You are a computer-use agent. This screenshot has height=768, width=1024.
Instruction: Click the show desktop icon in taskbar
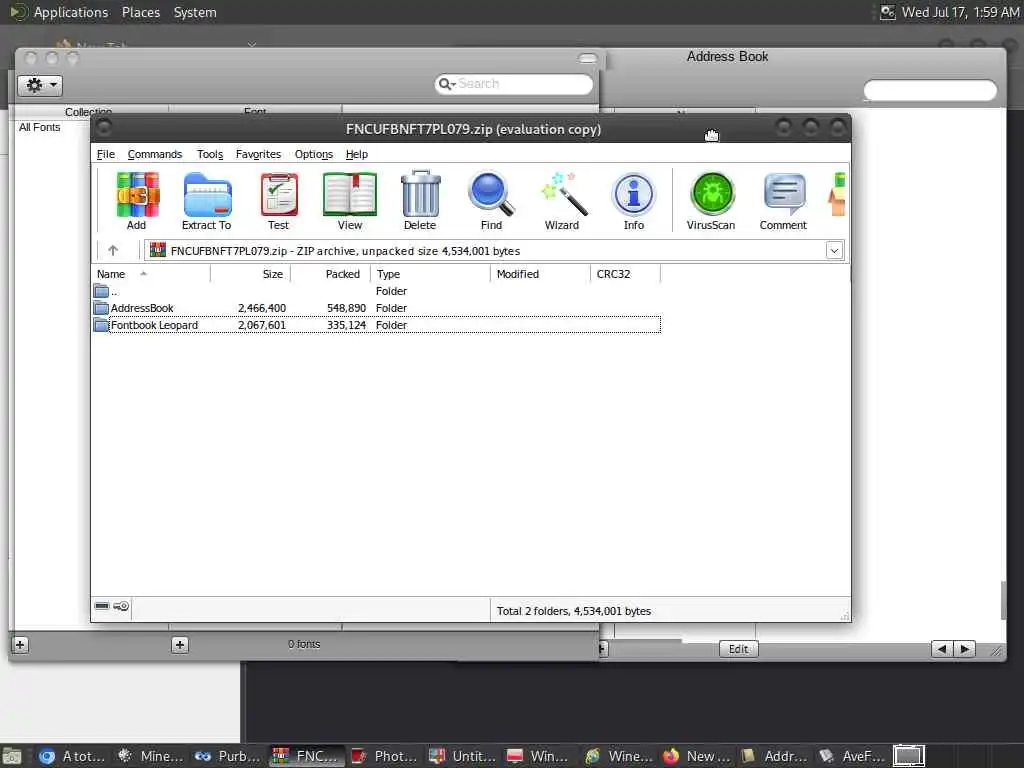click(x=12, y=756)
